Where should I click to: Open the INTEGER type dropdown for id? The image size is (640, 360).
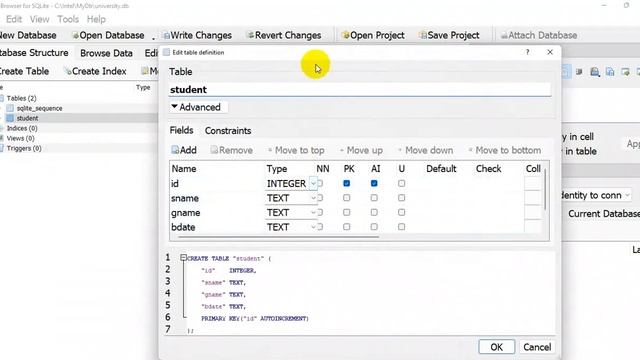[313, 184]
